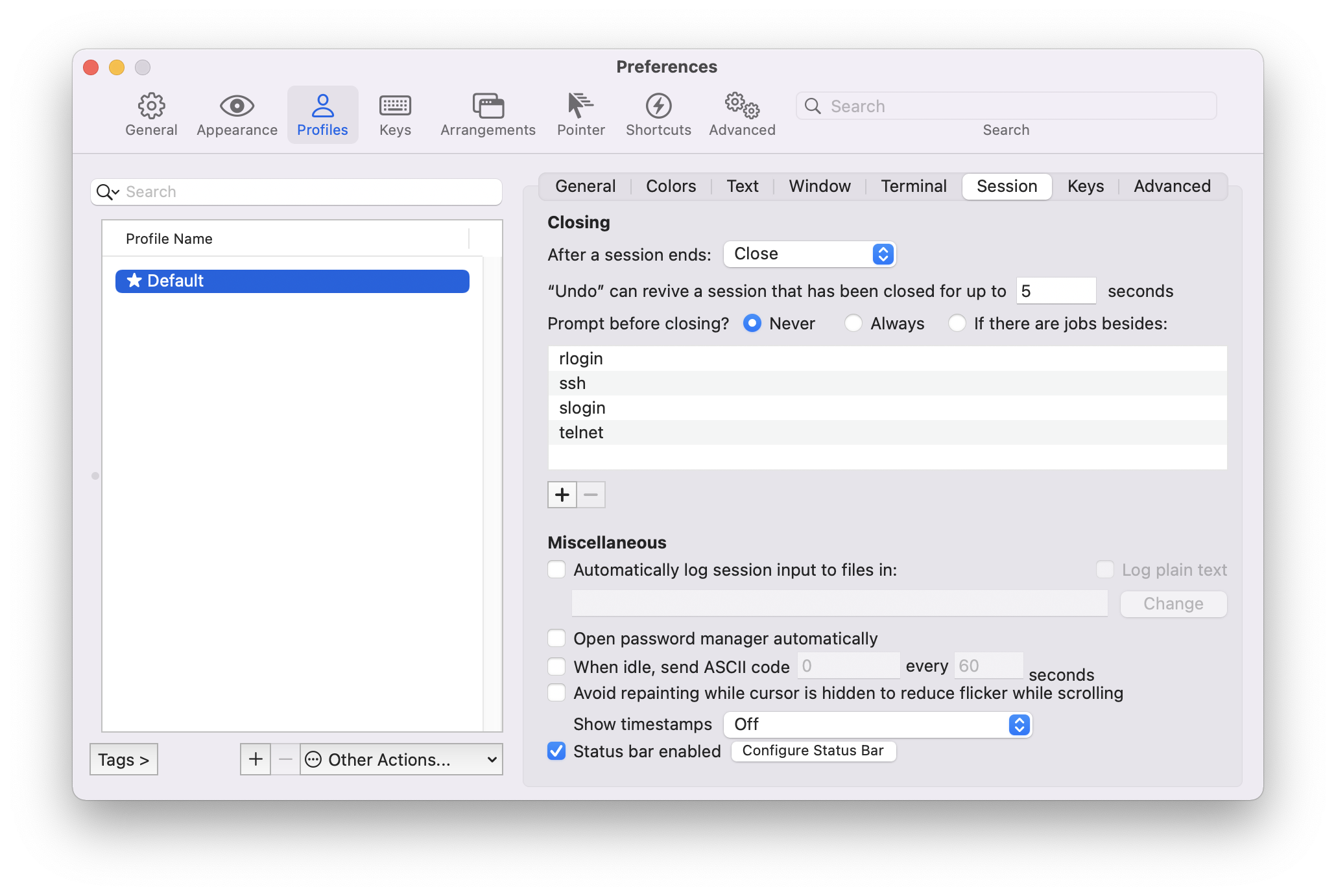Image resolution: width=1336 pixels, height=896 pixels.
Task: Open the Show timestamps dropdown
Action: tap(877, 724)
